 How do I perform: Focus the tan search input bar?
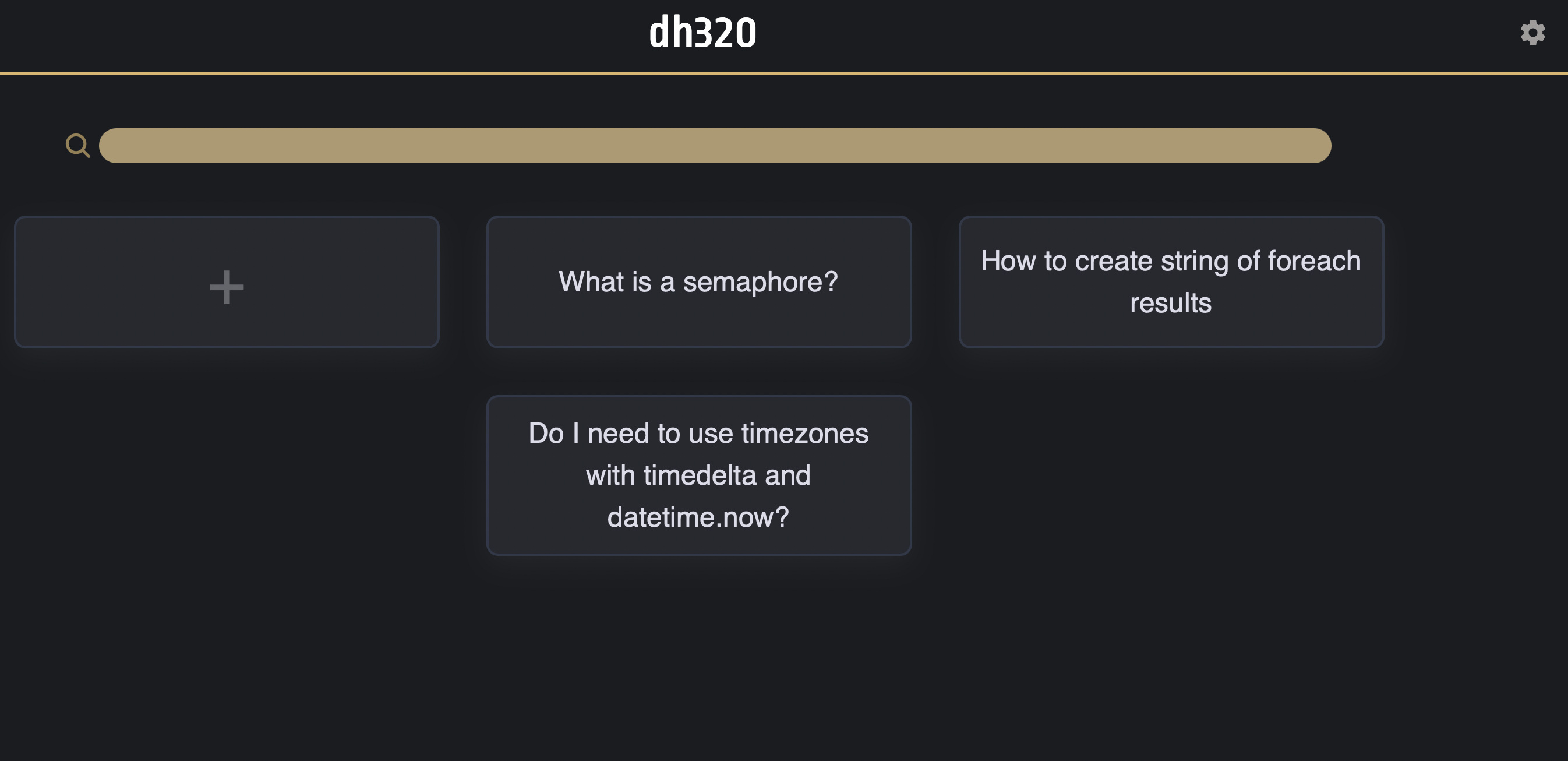pos(715,146)
